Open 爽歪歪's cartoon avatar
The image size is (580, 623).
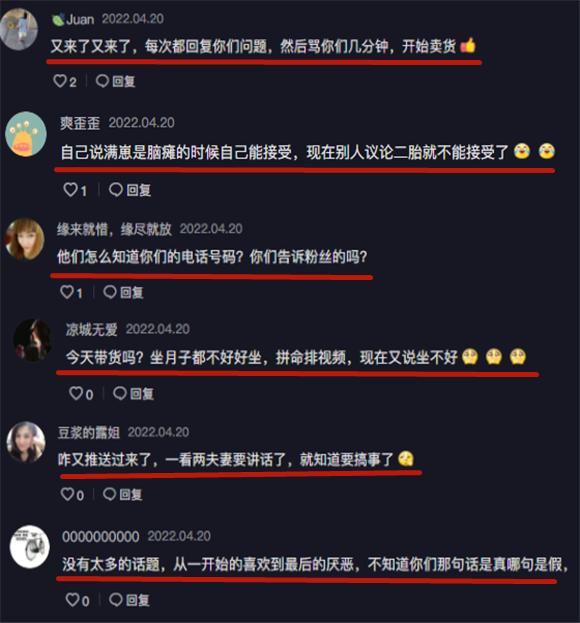26,134
